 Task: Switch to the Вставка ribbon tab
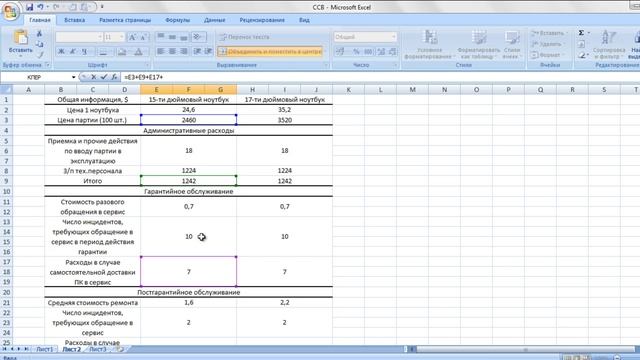[x=75, y=20]
